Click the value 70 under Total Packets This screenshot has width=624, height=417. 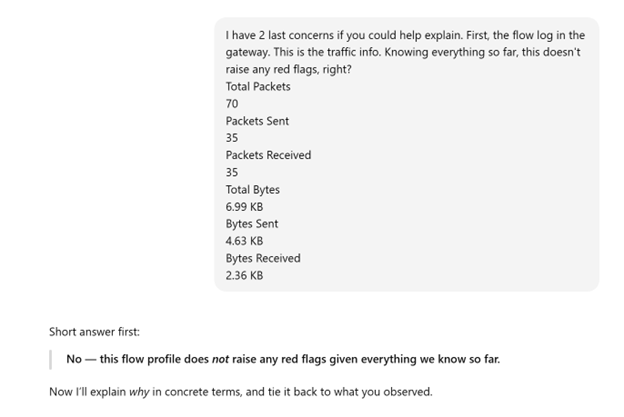[233, 103]
